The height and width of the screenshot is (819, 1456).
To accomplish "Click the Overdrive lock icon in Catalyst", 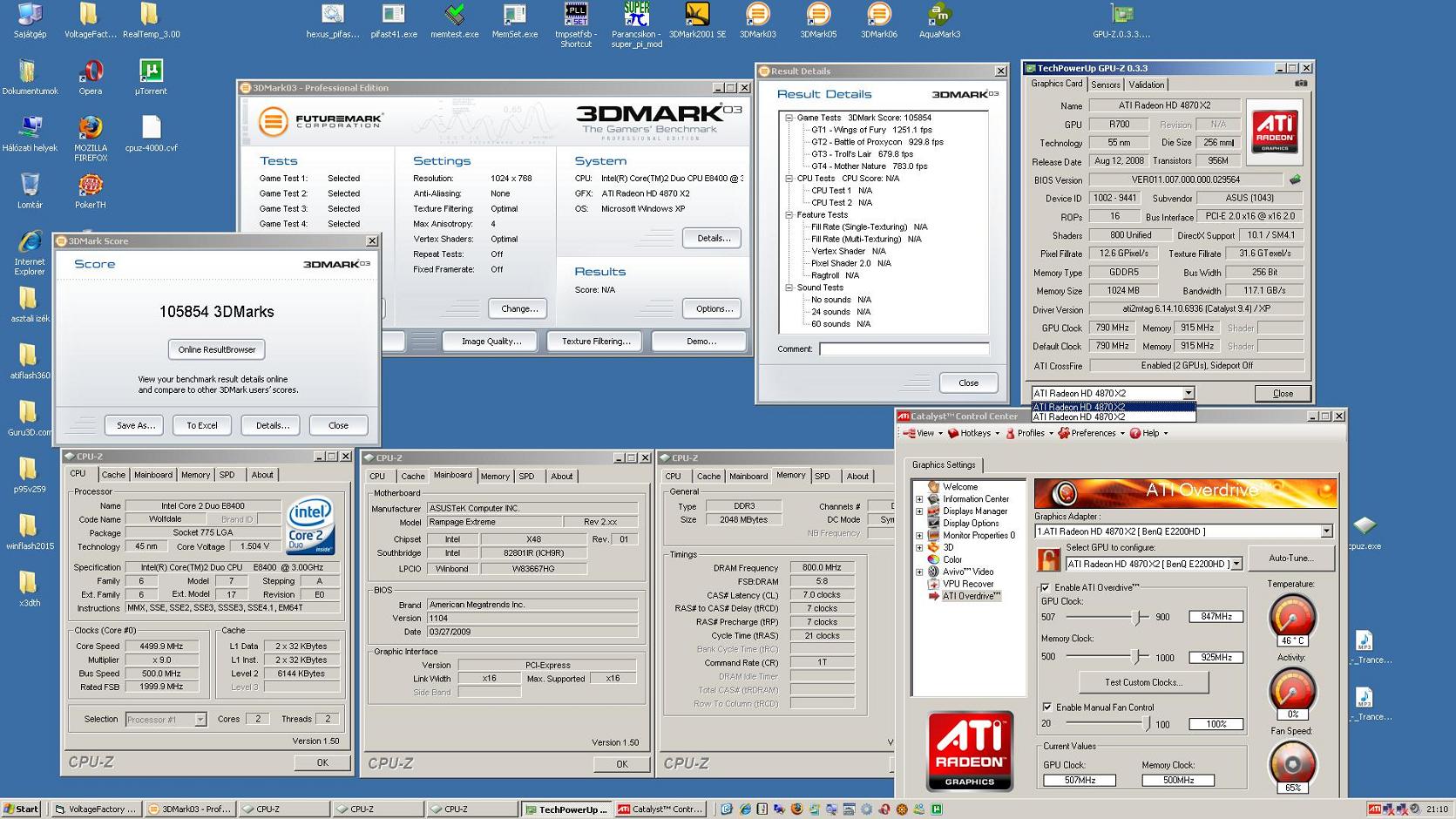I will pos(1048,558).
